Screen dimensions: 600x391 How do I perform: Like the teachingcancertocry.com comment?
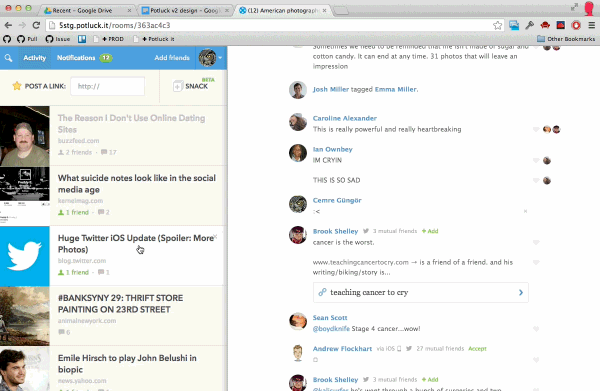[x=536, y=262]
